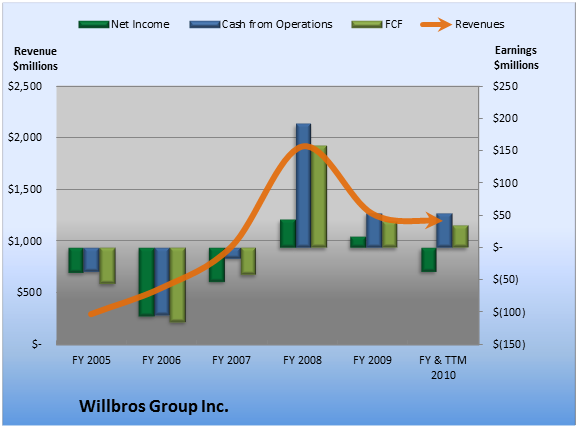The height and width of the screenshot is (427, 577).
Task: Click the FY 2007 FCF bar
Action: pyautogui.click(x=248, y=261)
